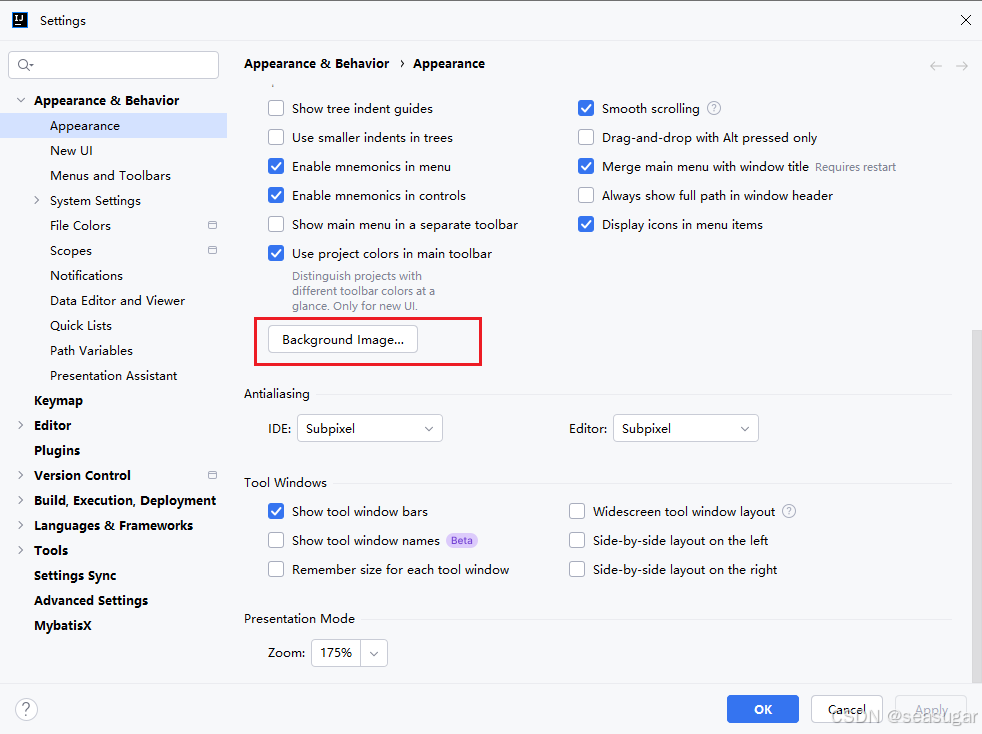Go back using the left arrow icon

pyautogui.click(x=936, y=66)
